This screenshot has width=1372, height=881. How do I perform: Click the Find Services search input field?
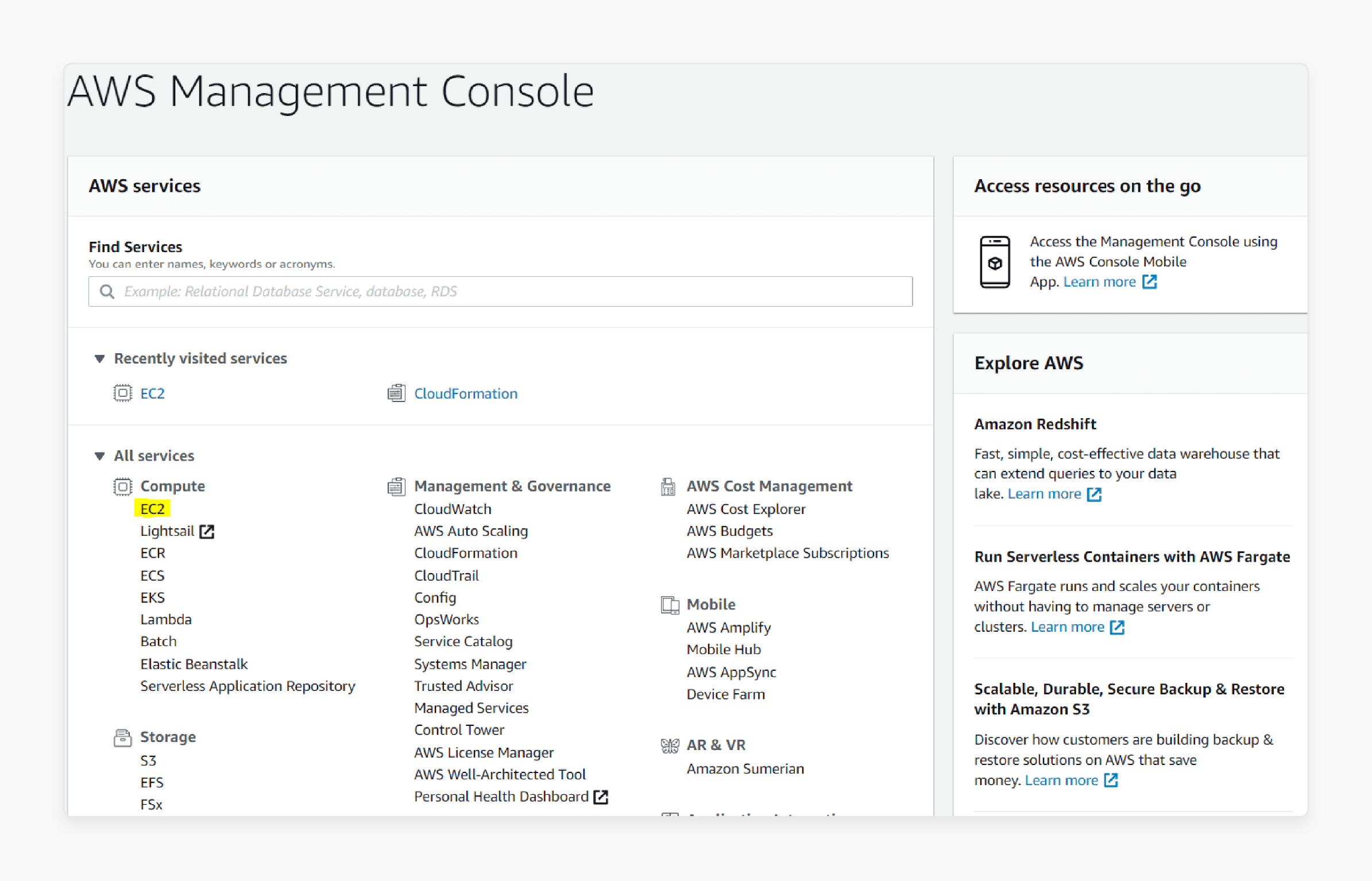coord(500,291)
